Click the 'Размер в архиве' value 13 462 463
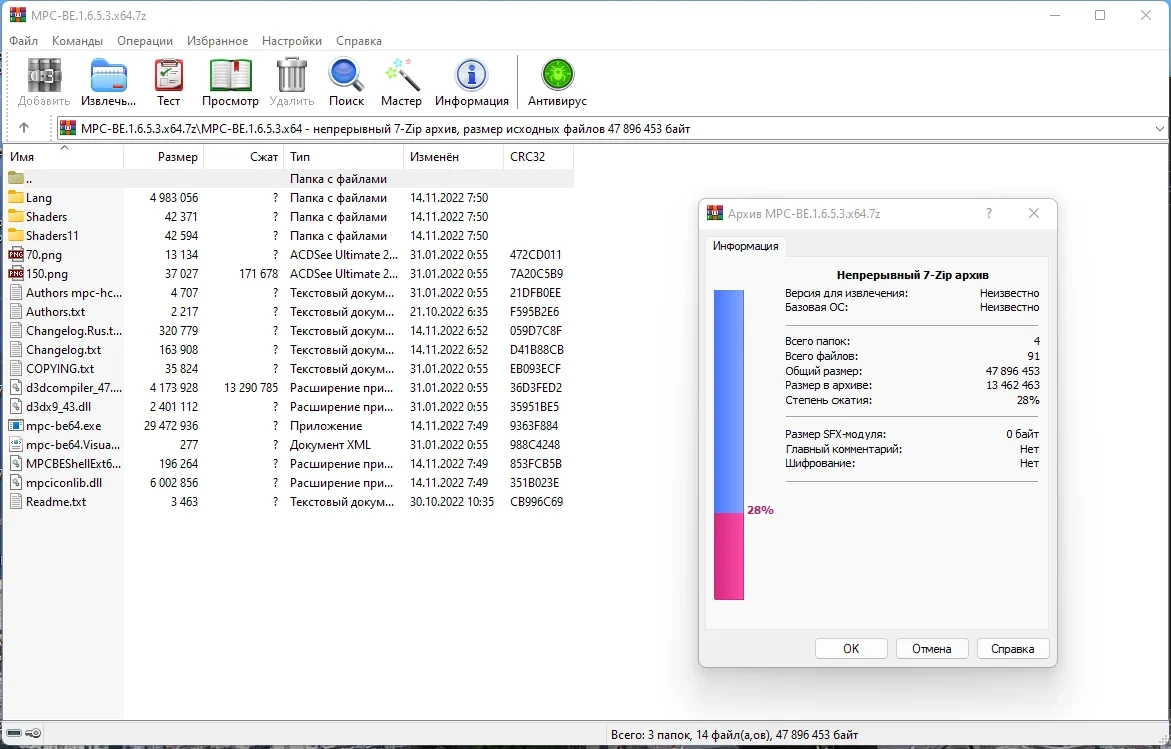The width and height of the screenshot is (1171, 749). click(x=1013, y=385)
